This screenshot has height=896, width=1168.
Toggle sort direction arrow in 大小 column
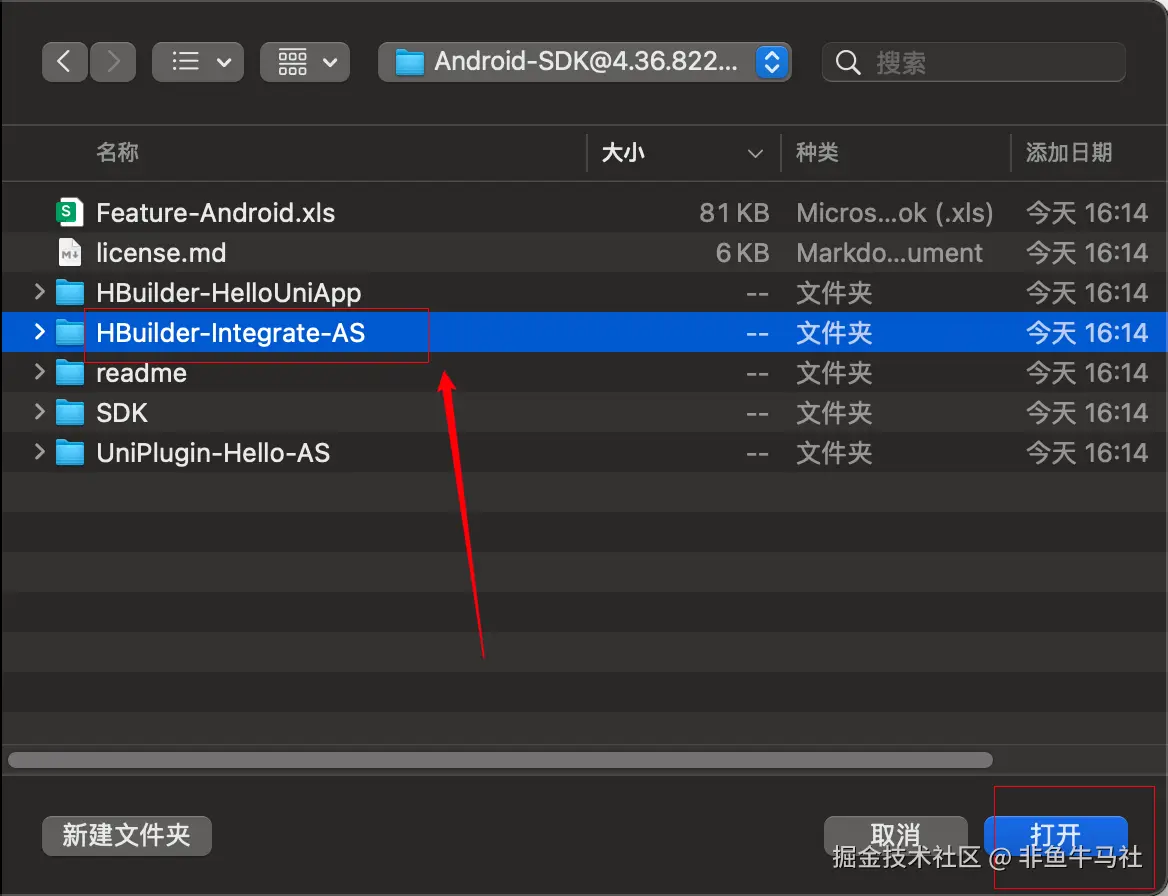755,153
